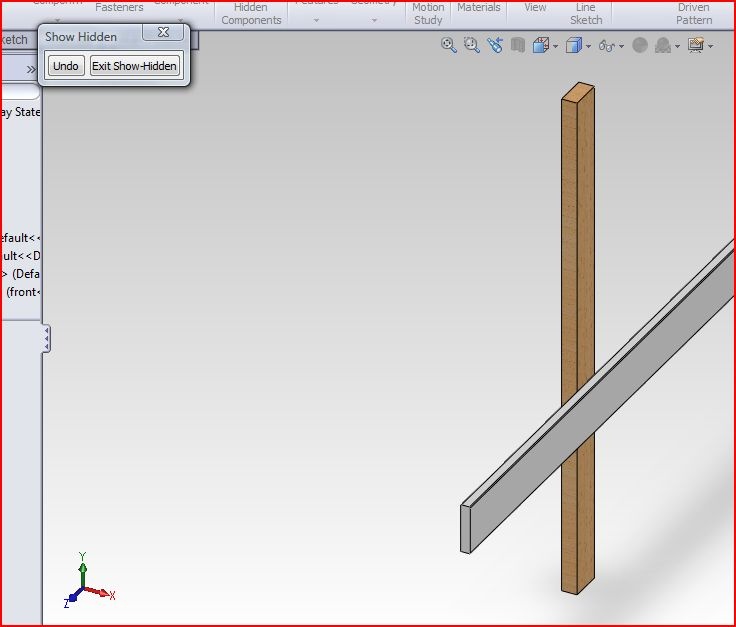
Task: Click the Exit Show-Hidden button
Action: tap(134, 66)
